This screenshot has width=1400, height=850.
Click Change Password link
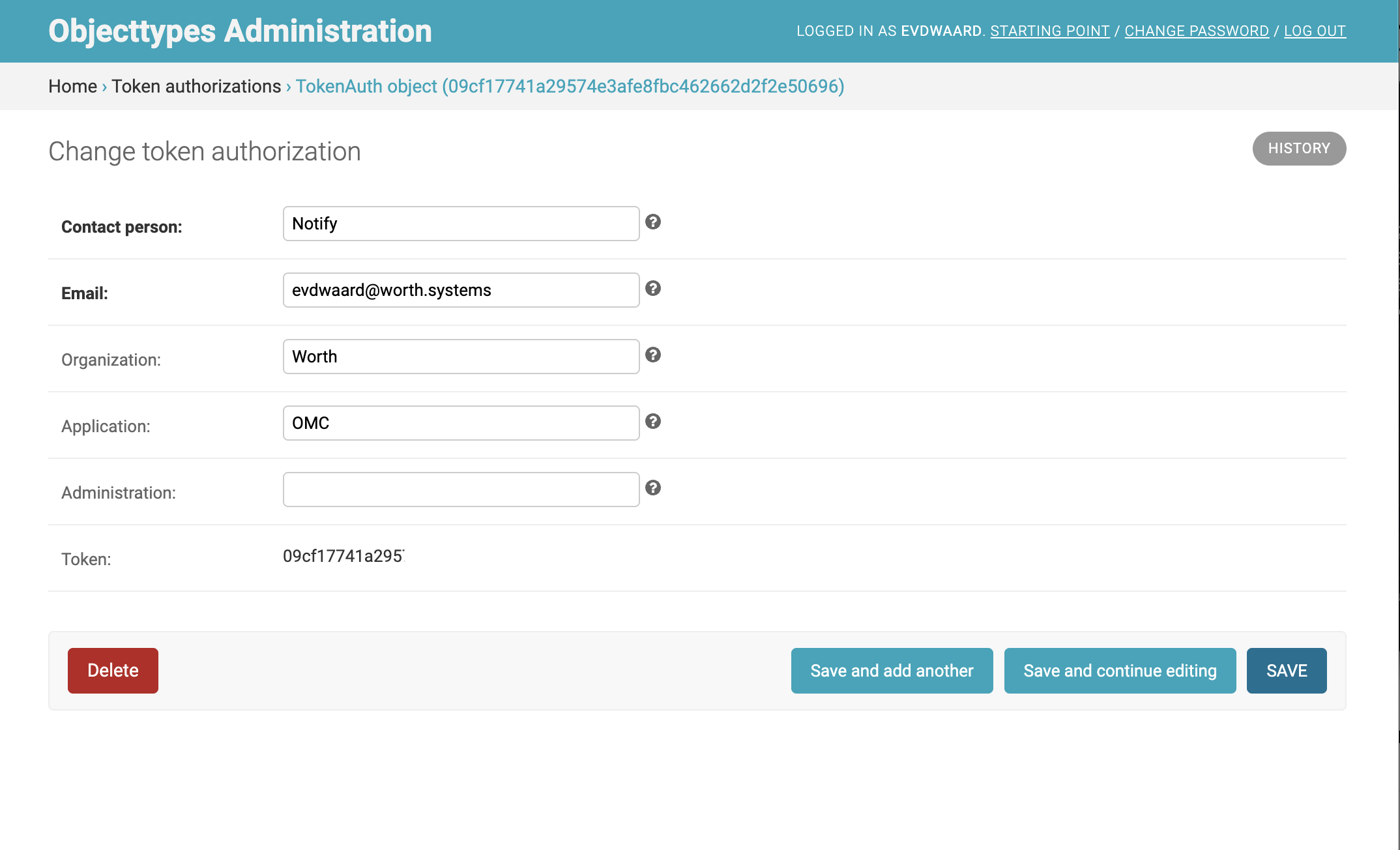[x=1196, y=31]
